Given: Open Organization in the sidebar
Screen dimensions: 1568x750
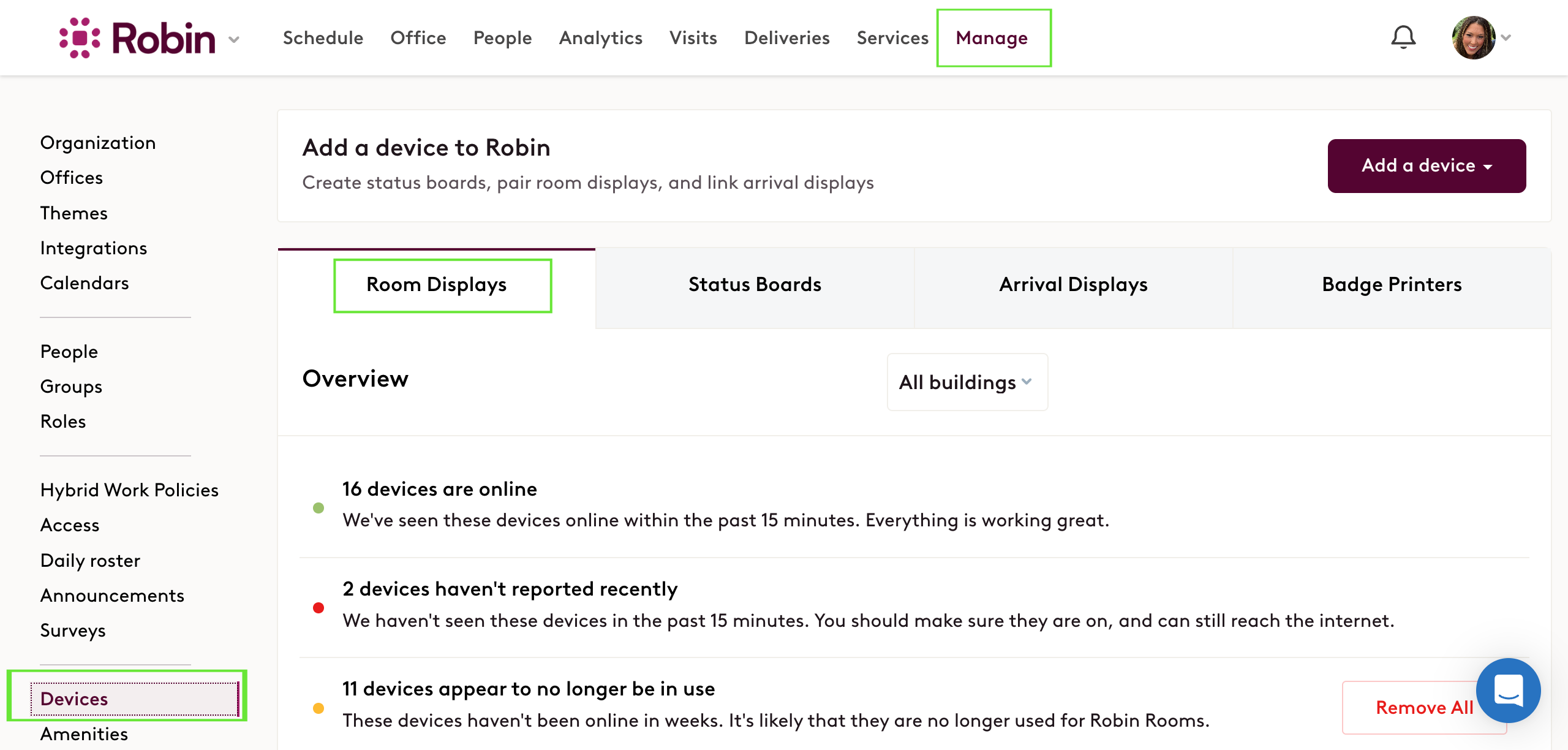Looking at the screenshot, I should click(x=98, y=143).
